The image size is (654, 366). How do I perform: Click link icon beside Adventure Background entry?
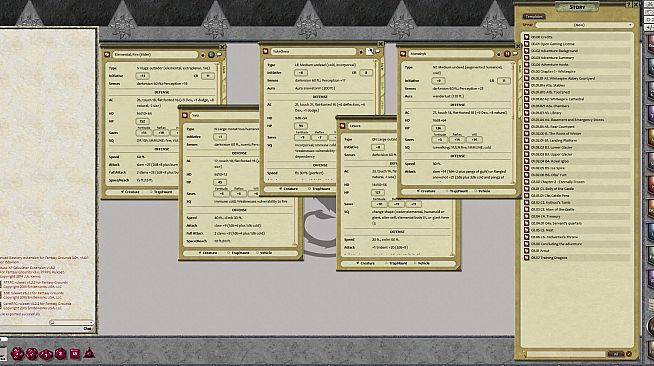[x=526, y=50]
